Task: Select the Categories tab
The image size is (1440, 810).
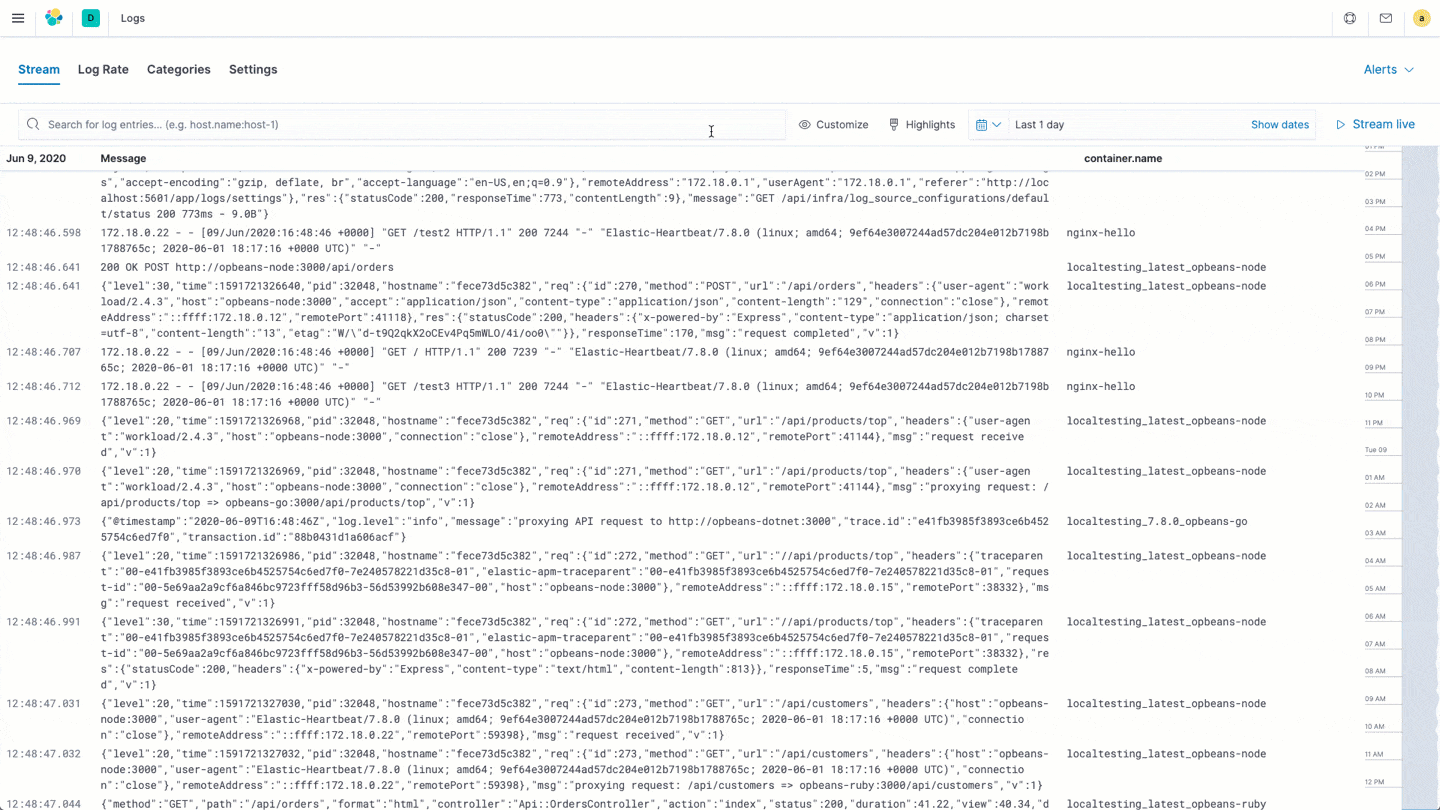Action: tap(178, 69)
